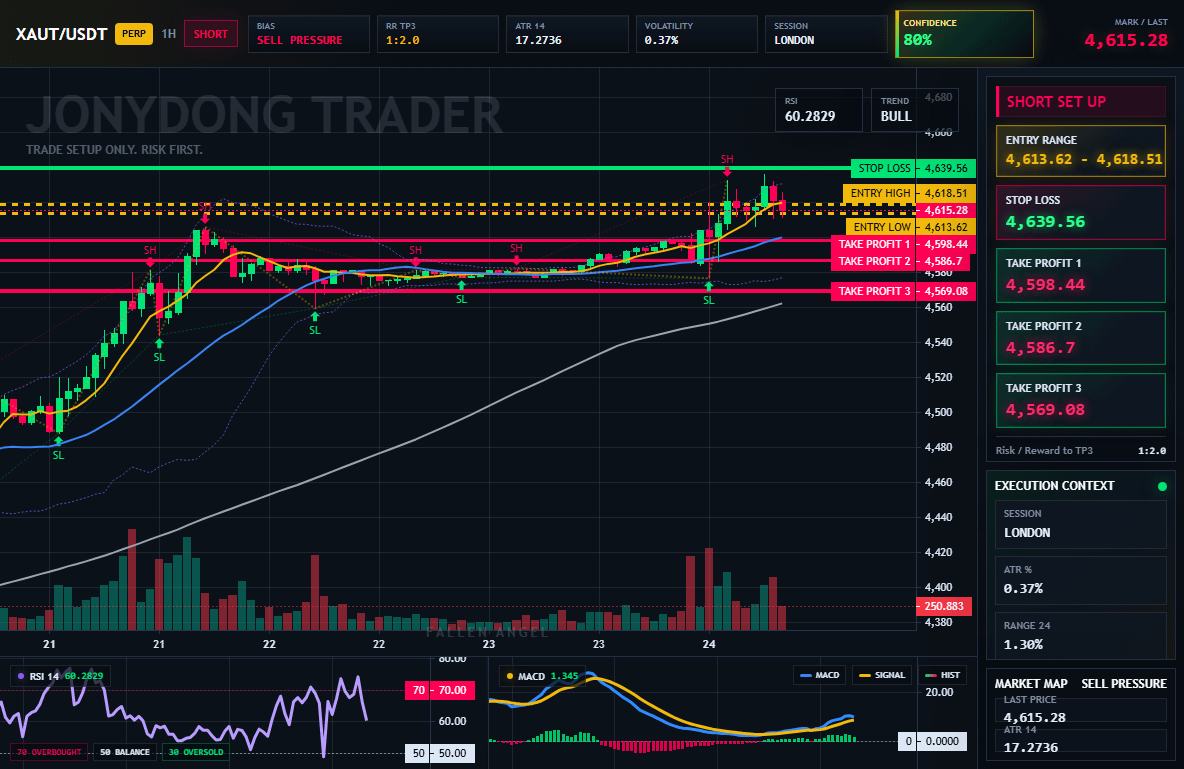Click the 70 OVERBOUGHT legend tag

(48, 752)
